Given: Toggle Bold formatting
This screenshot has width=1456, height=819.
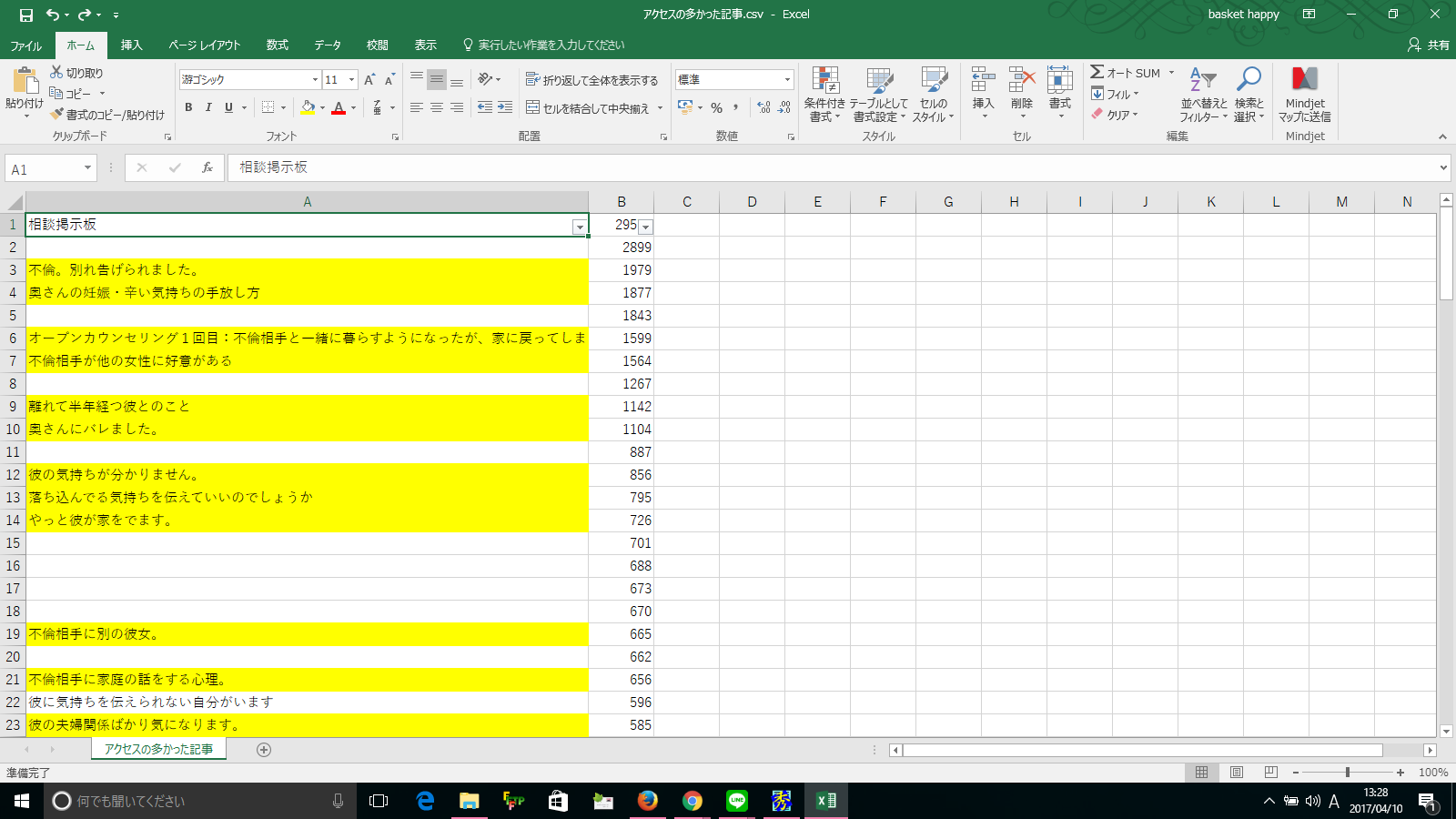Looking at the screenshot, I should pos(188,107).
